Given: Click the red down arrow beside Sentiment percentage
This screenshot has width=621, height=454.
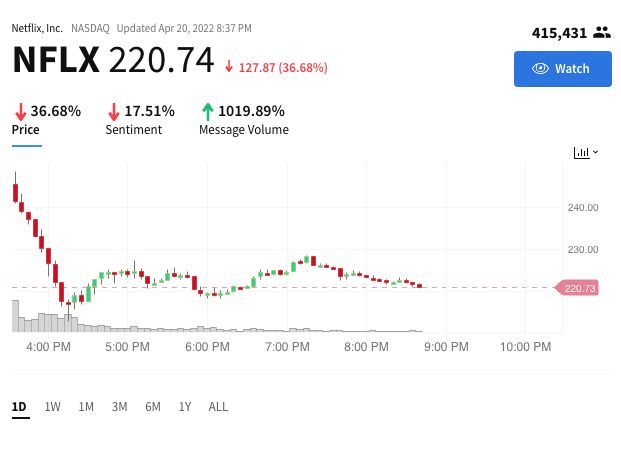Looking at the screenshot, I should coord(114,112).
